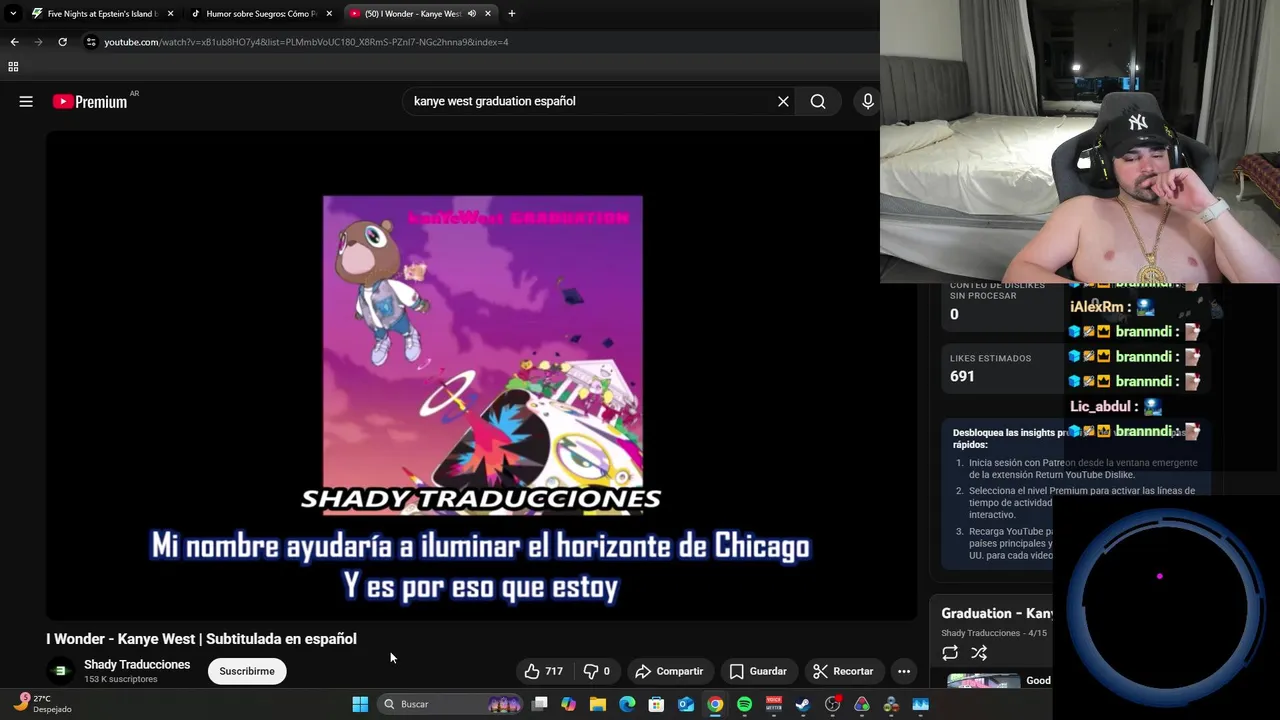Open OBS Studio from taskbar
The width and height of the screenshot is (1280, 720).
832,704
